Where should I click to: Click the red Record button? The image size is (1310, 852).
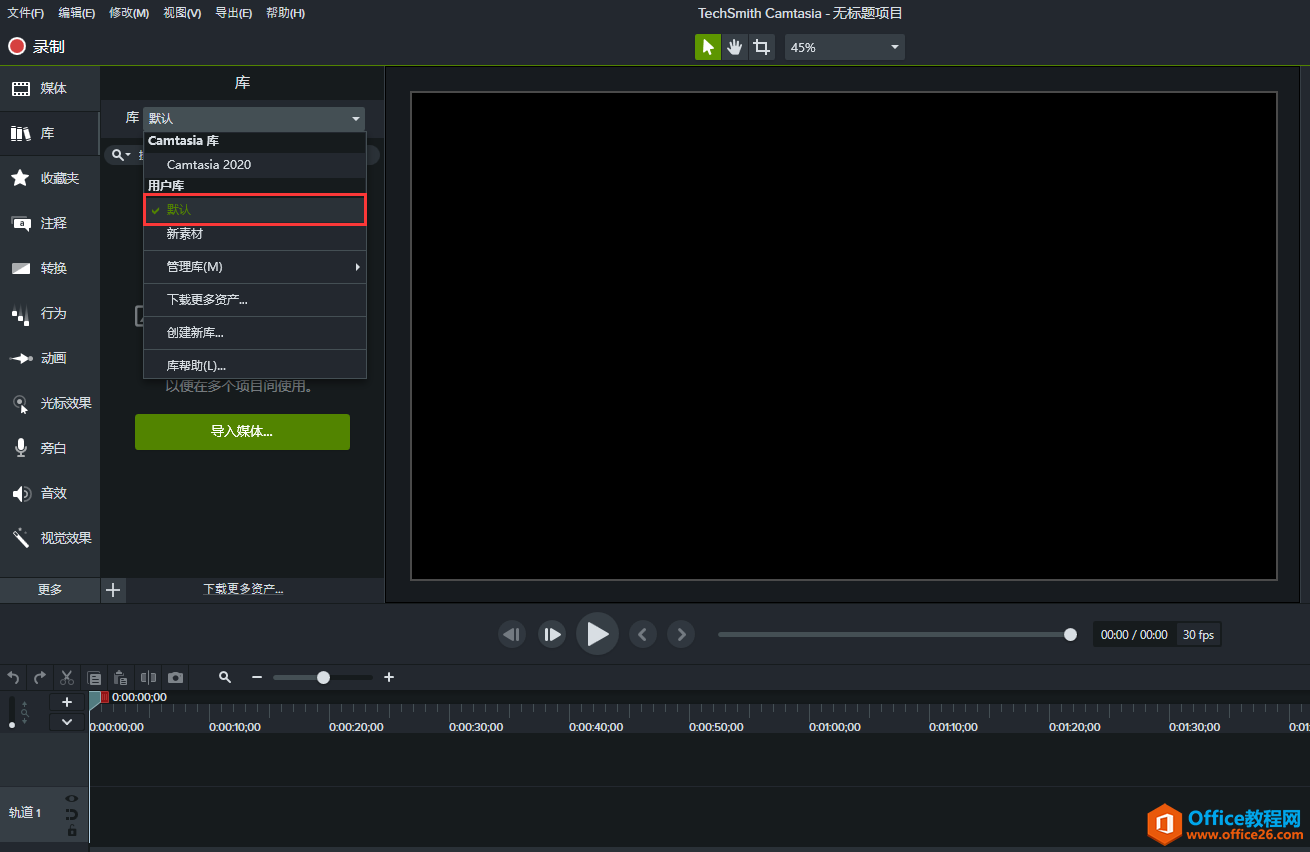coord(37,47)
